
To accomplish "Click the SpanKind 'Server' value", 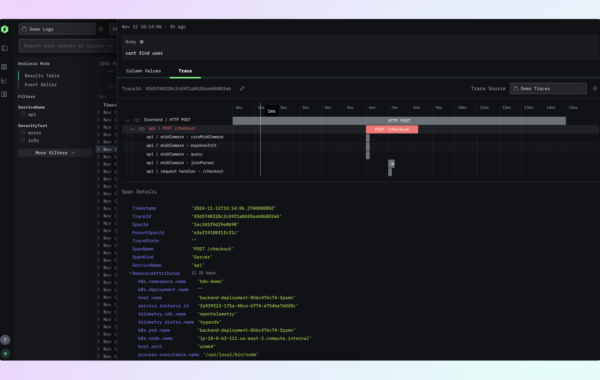I will [x=202, y=257].
